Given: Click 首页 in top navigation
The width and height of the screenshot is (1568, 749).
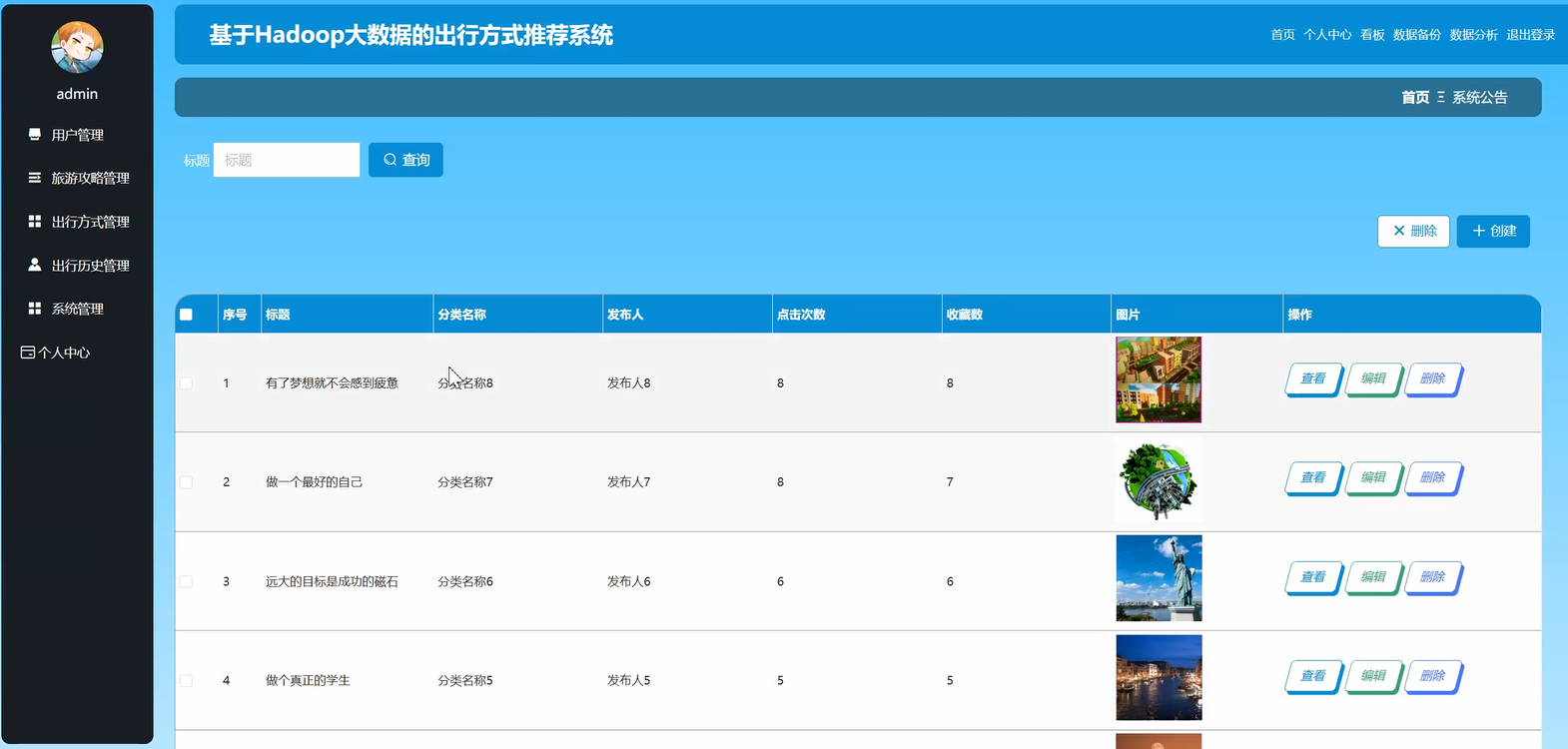Looking at the screenshot, I should (1282, 35).
